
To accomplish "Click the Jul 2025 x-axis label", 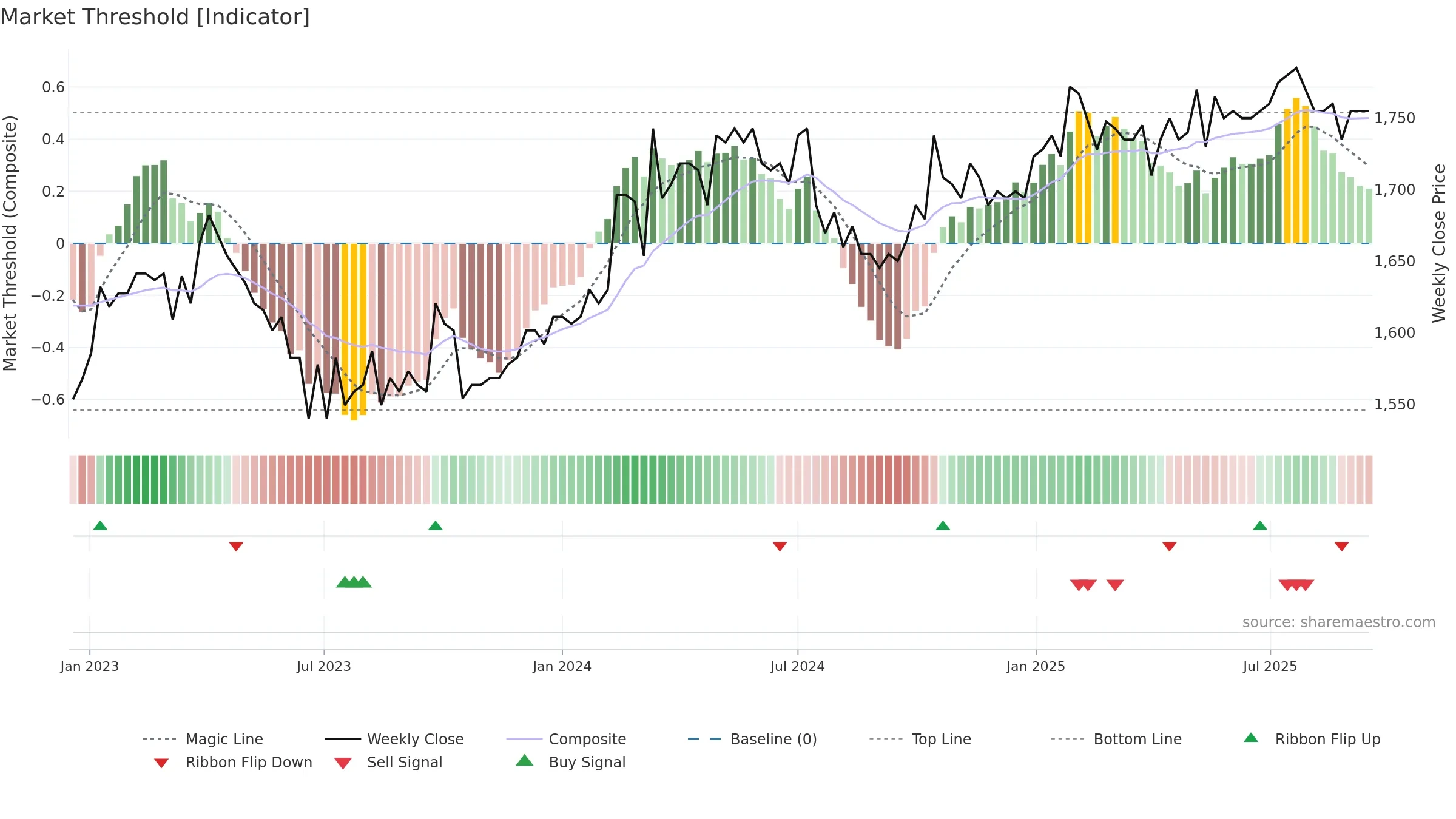I will coord(1270,666).
